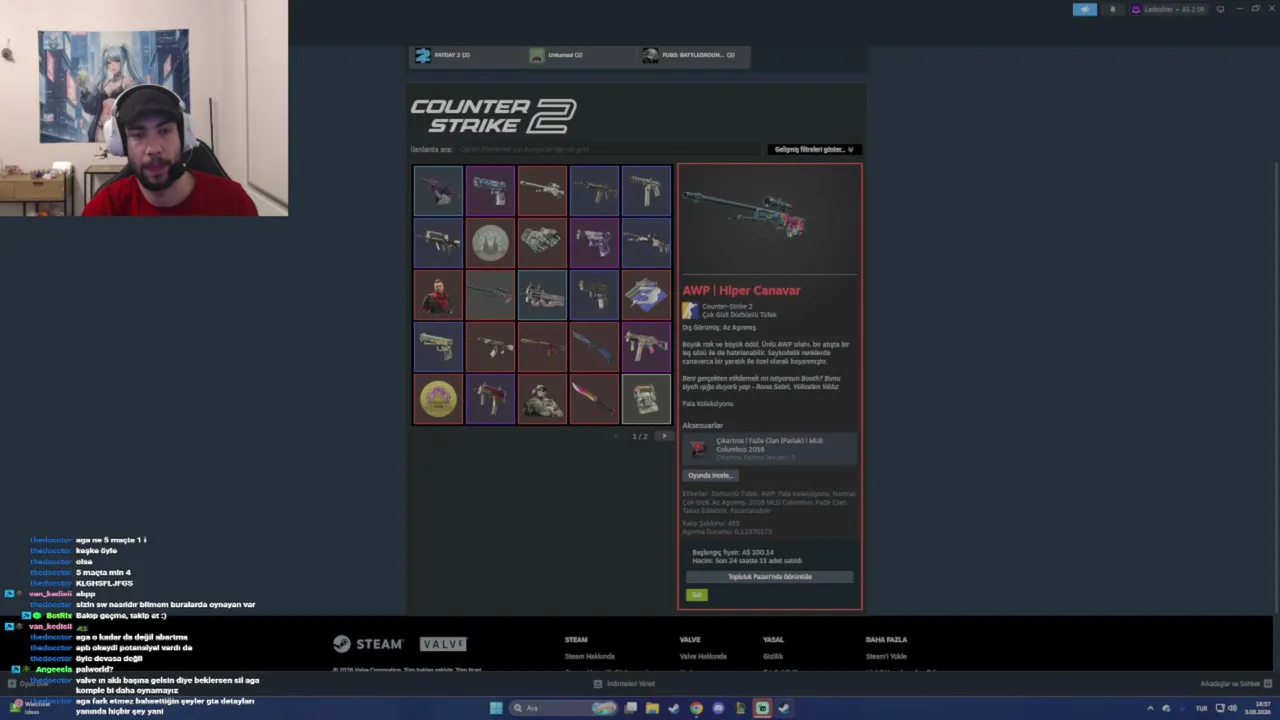This screenshot has height=720, width=1280.
Task: Click the TUR keyboard language indicator
Action: (x=1201, y=708)
